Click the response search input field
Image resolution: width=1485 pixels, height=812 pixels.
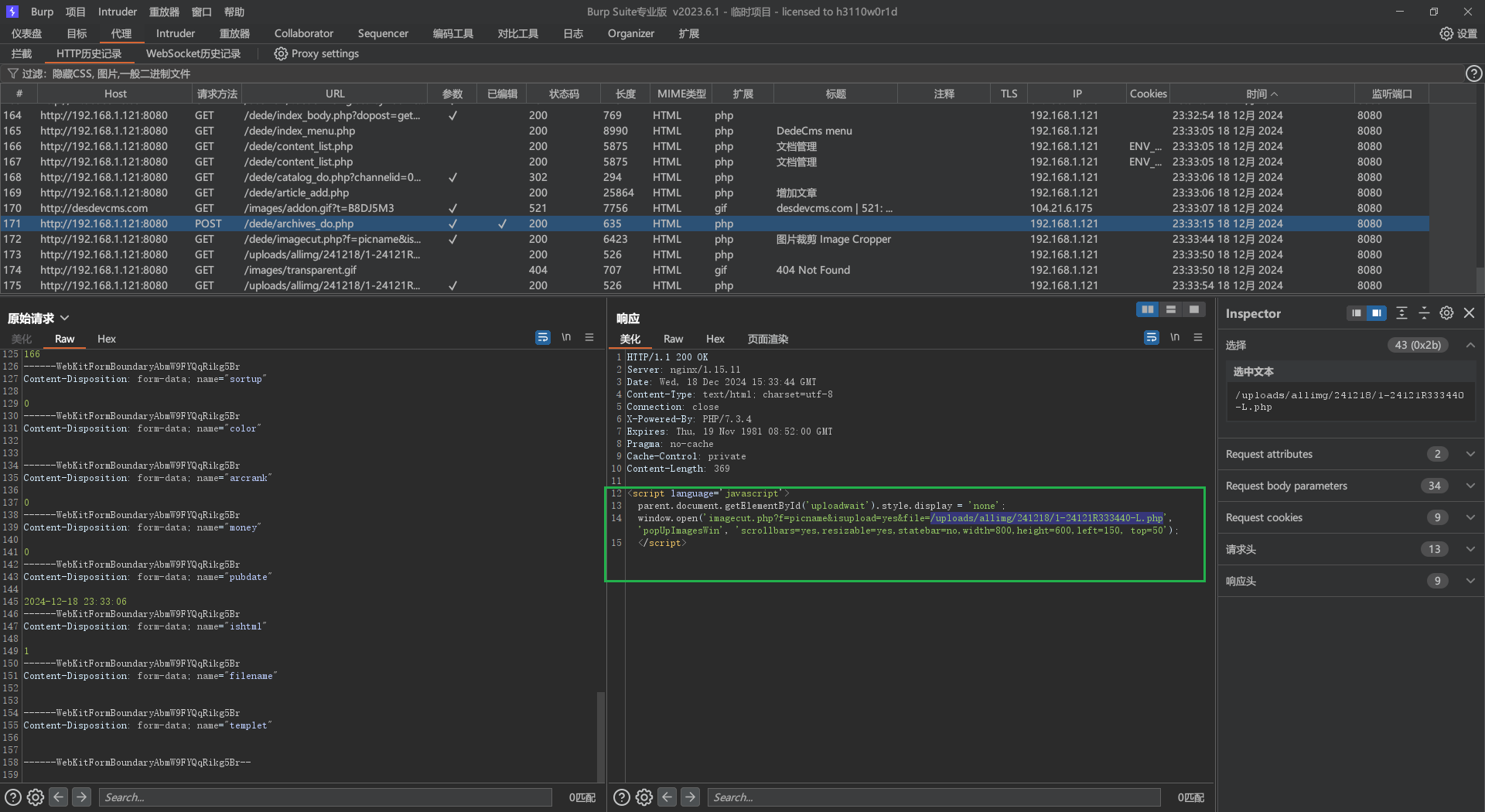point(934,797)
